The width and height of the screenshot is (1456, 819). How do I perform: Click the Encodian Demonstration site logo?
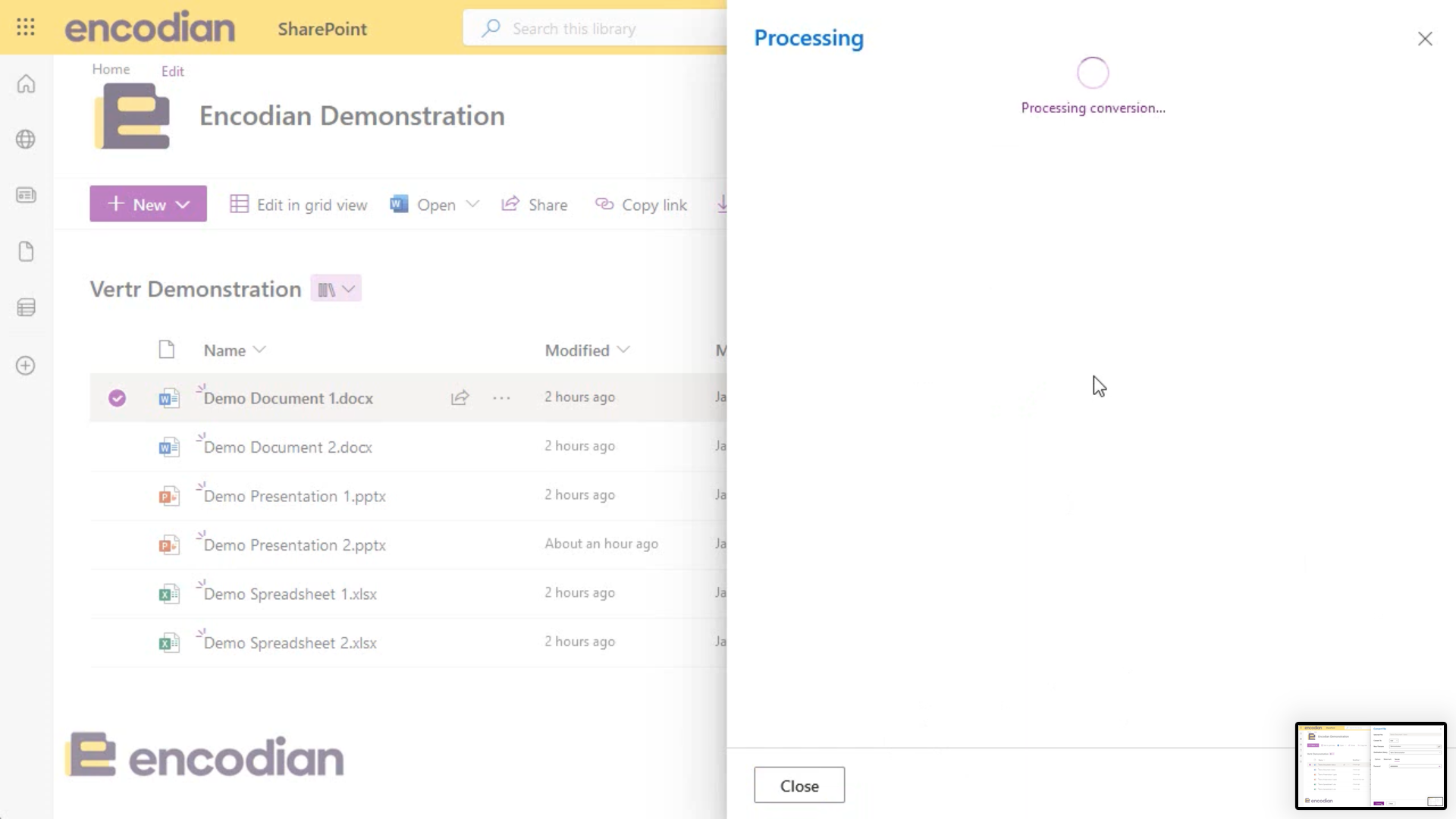pos(132,116)
